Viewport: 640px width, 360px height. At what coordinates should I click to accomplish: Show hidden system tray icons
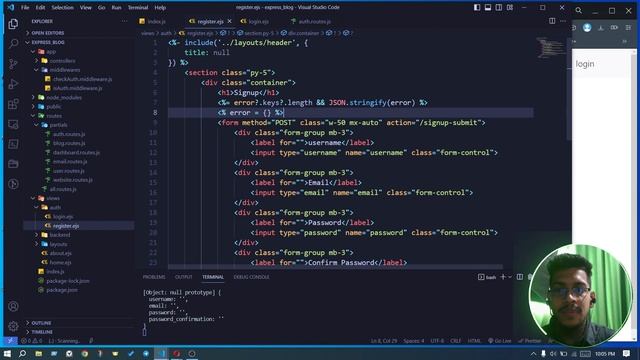point(533,353)
